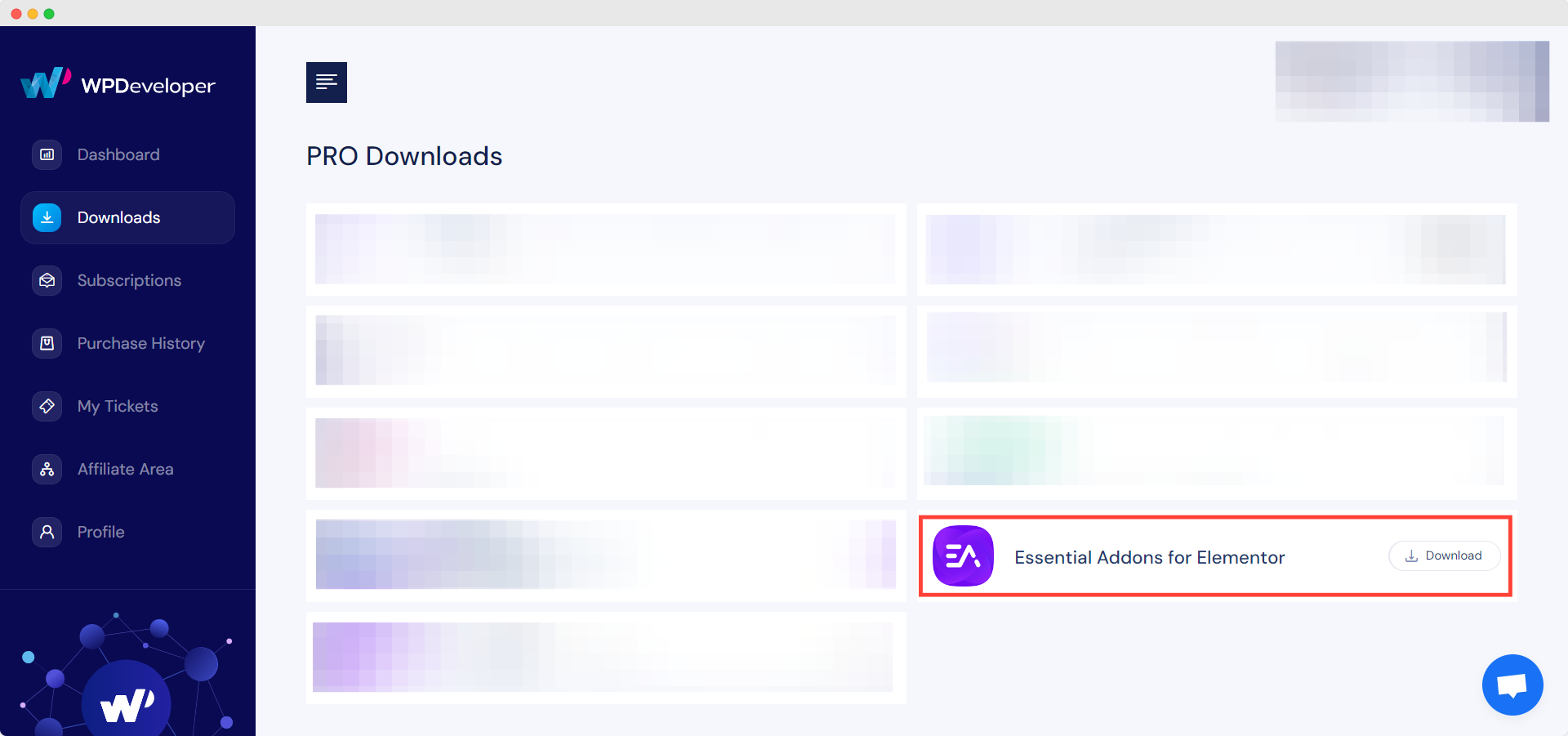Open the Dashboard menu item

pos(118,154)
